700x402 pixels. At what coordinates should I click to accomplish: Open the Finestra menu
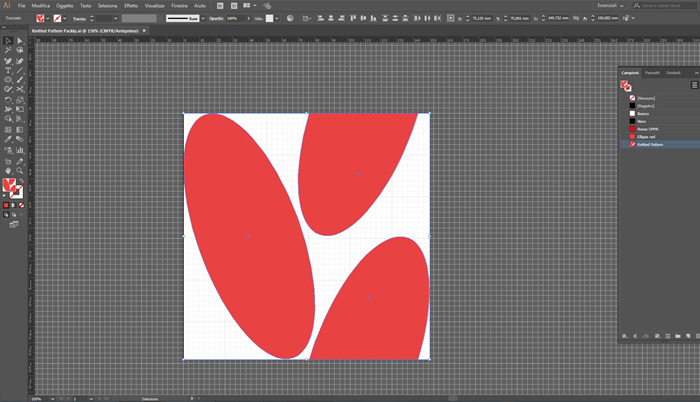[179, 6]
